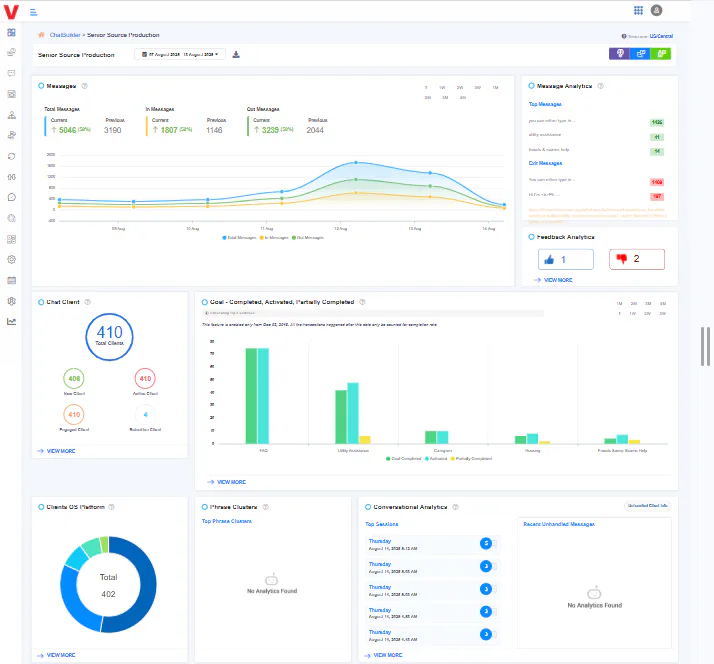Open the user avatar menu
The width and height of the screenshot is (714, 664).
[x=656, y=10]
